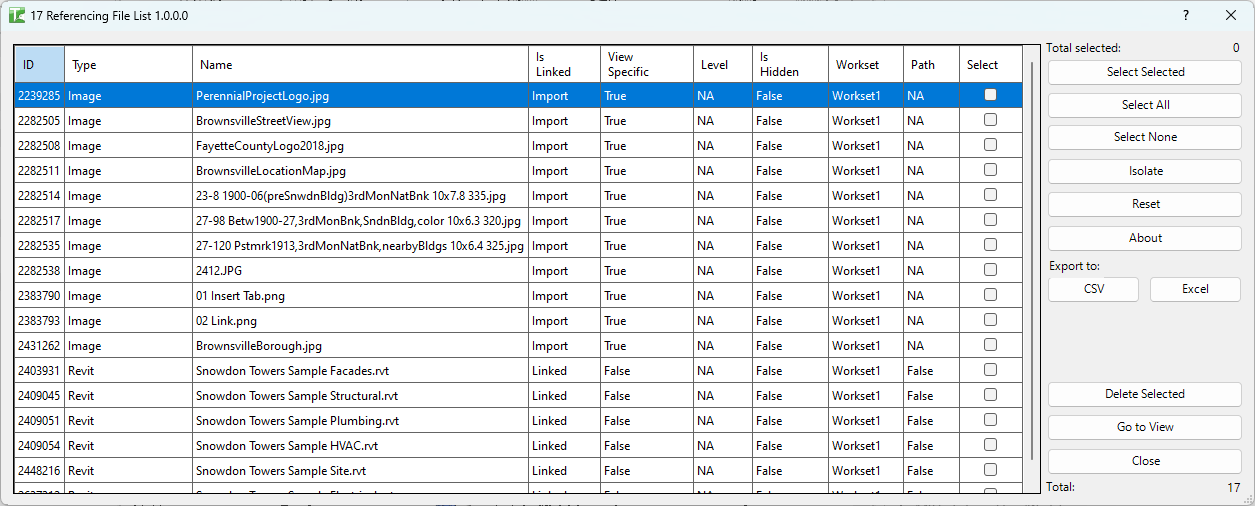The width and height of the screenshot is (1255, 506).
Task: Select the PerennialProjectLogo.jpg name cell
Action: (360, 96)
